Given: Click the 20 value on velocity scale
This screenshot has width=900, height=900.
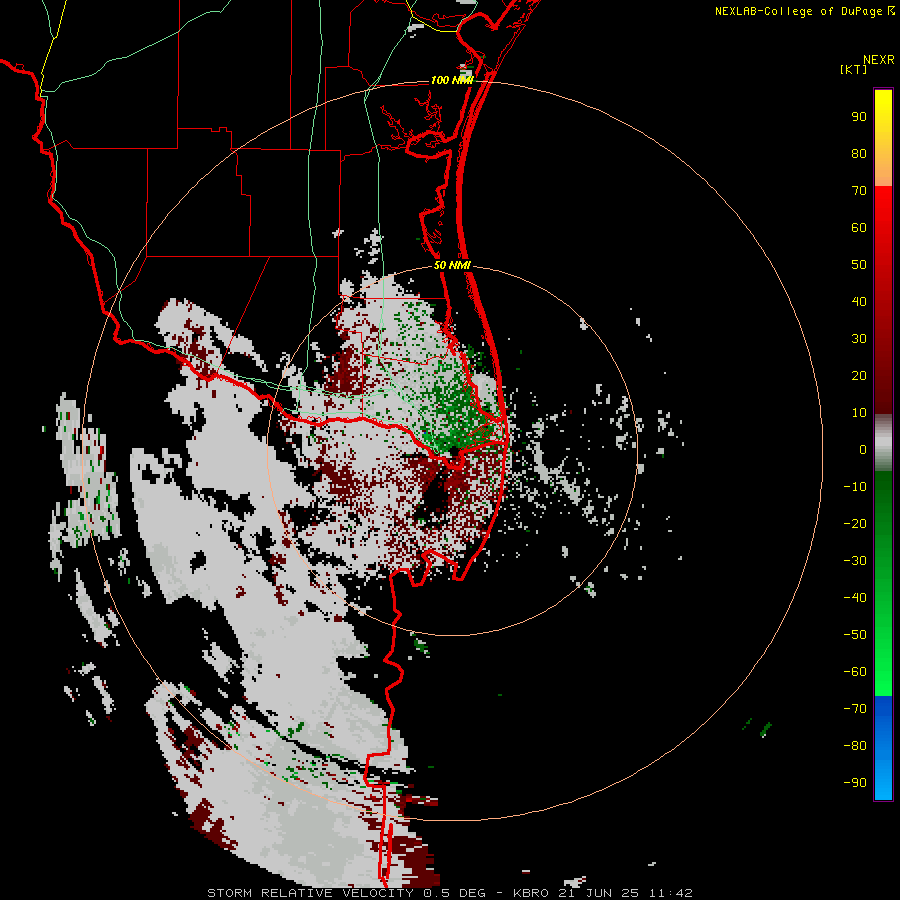Looking at the screenshot, I should pyautogui.click(x=859, y=376).
